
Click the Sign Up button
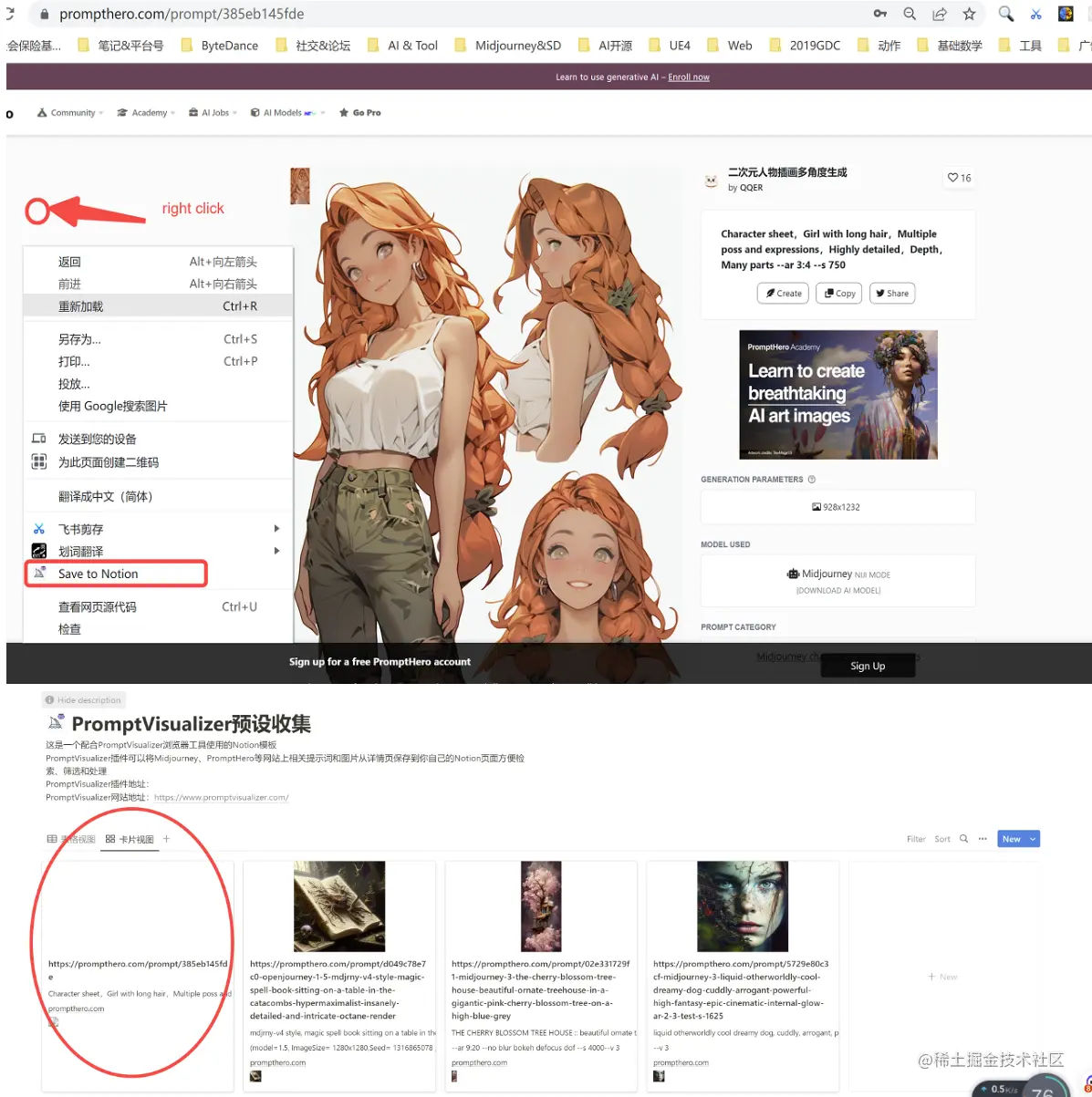click(x=867, y=665)
